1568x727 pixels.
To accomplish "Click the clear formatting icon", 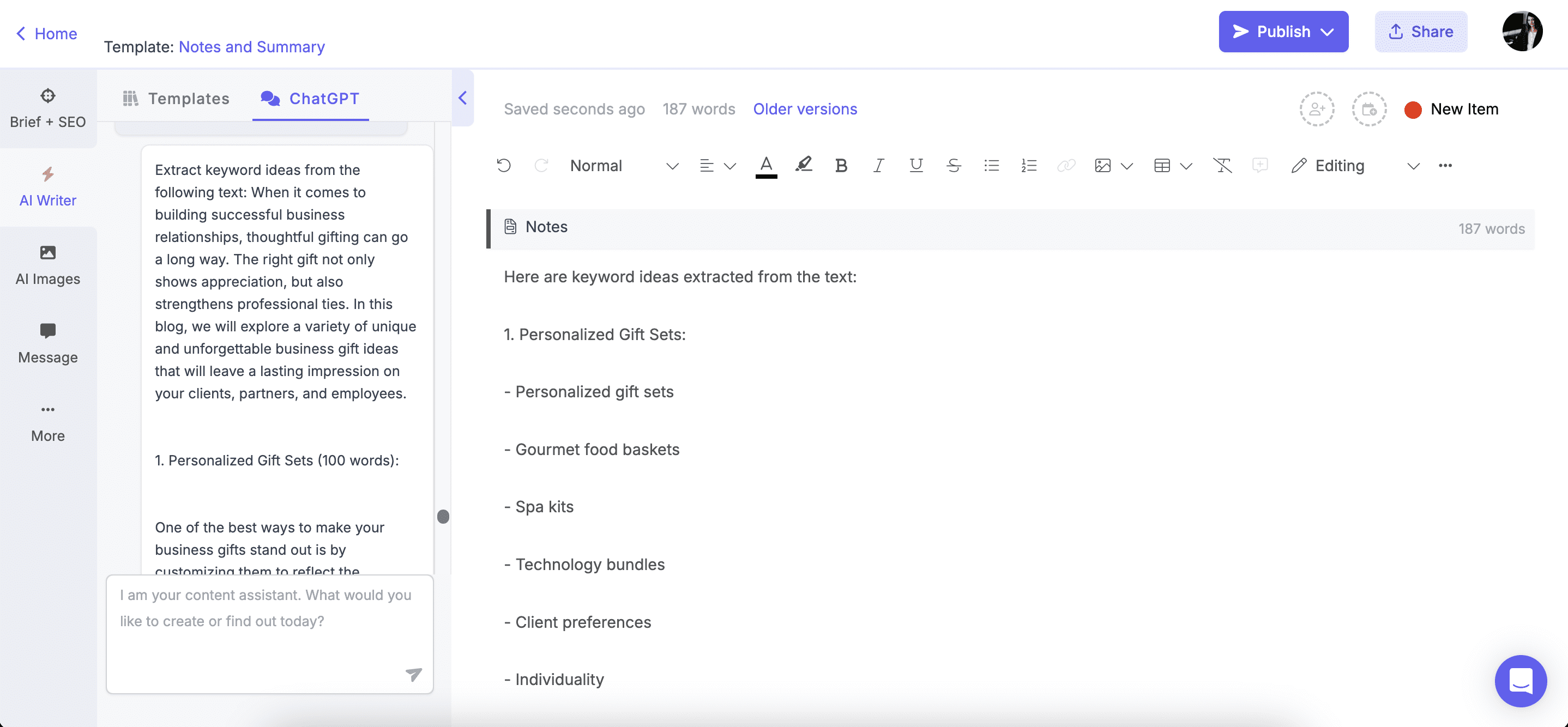I will [x=1222, y=166].
